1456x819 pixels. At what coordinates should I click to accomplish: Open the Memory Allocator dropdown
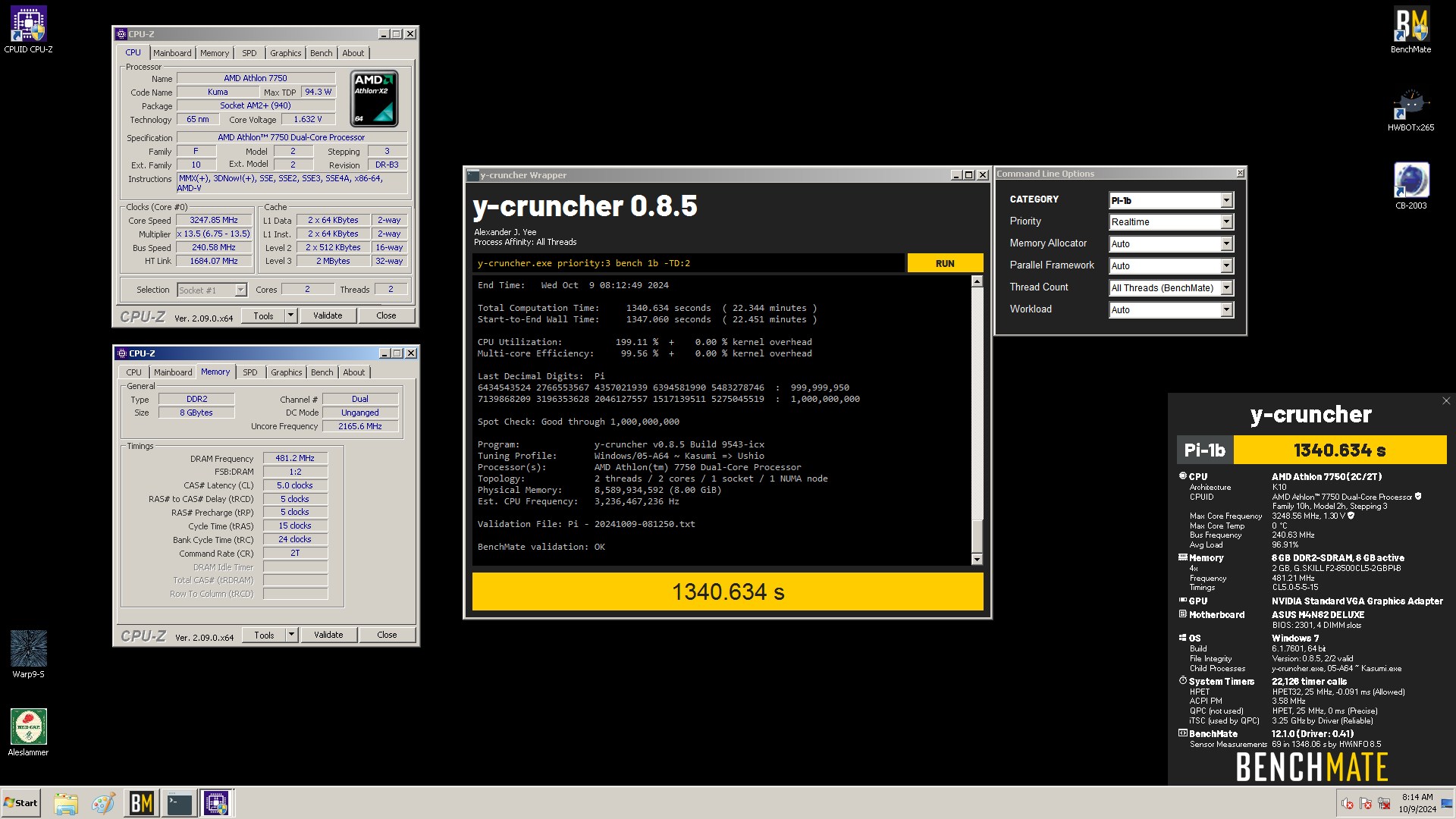click(1171, 244)
